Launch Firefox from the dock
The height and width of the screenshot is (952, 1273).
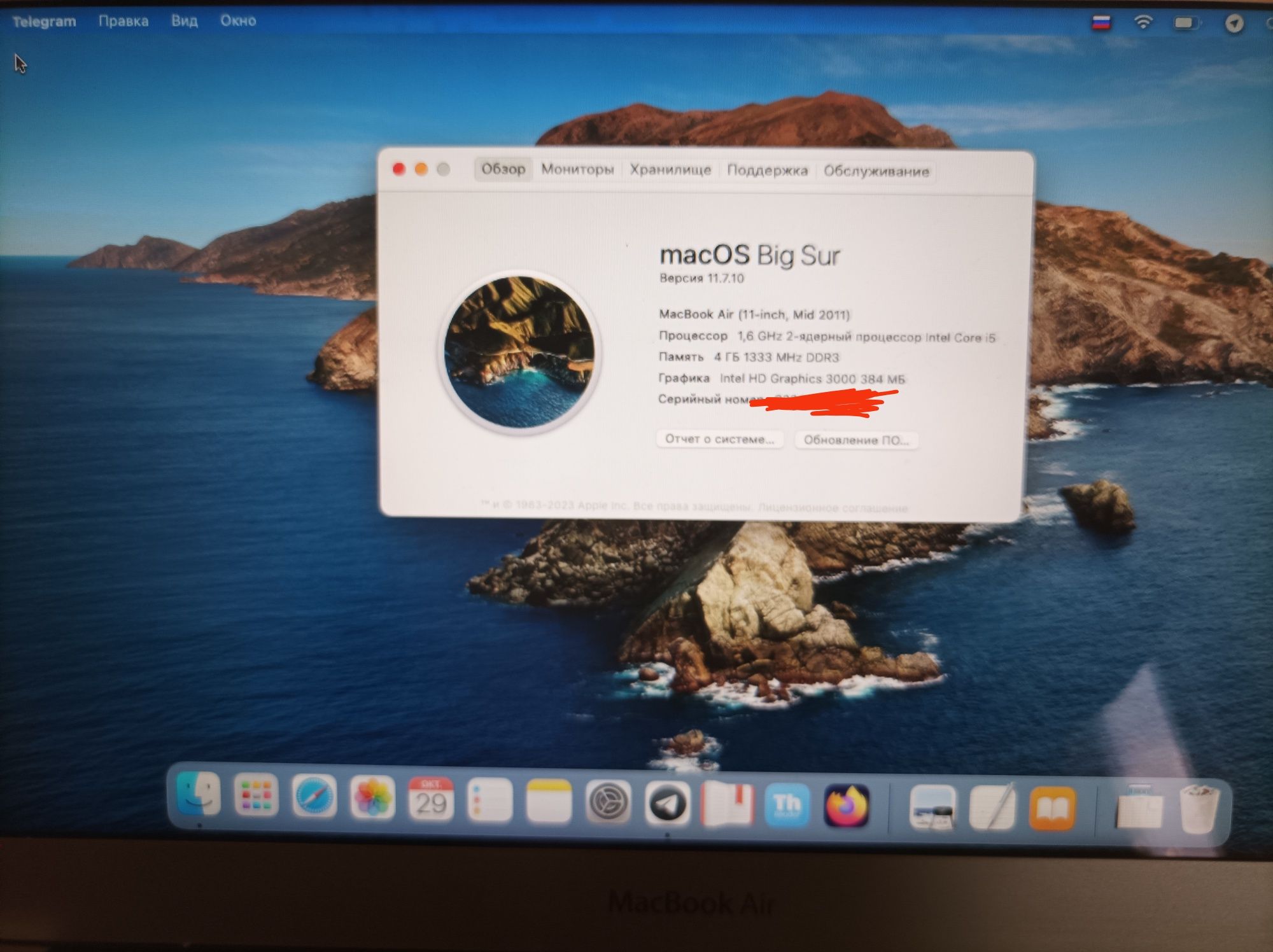[847, 806]
